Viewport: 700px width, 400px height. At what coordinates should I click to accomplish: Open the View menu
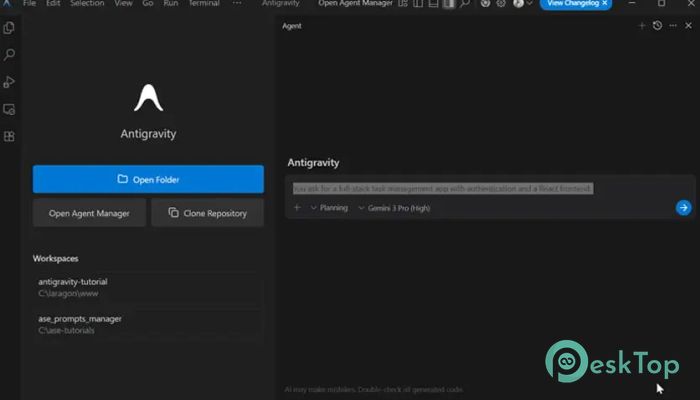123,3
